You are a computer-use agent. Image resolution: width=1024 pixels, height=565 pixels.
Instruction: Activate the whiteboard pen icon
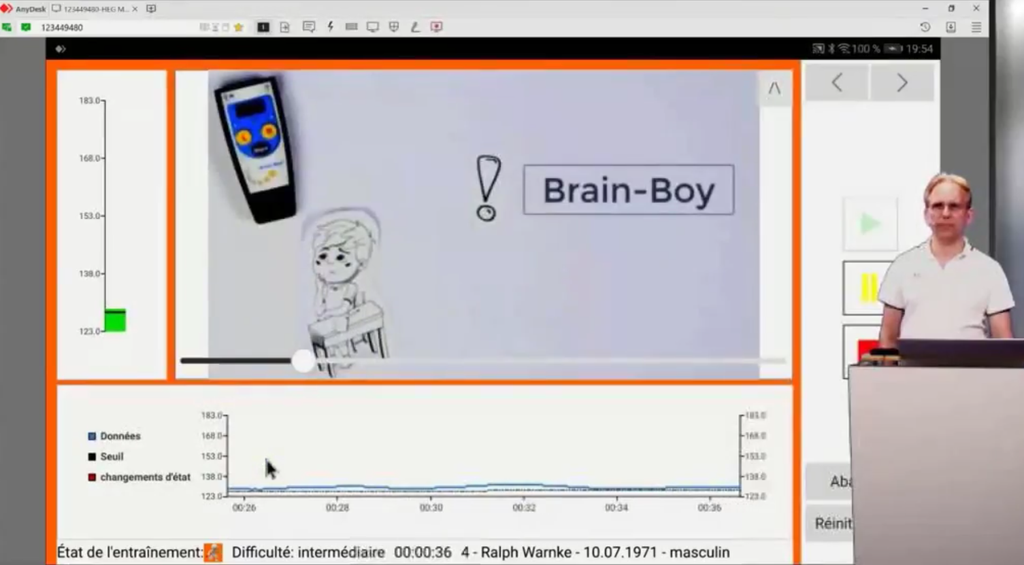coord(415,27)
